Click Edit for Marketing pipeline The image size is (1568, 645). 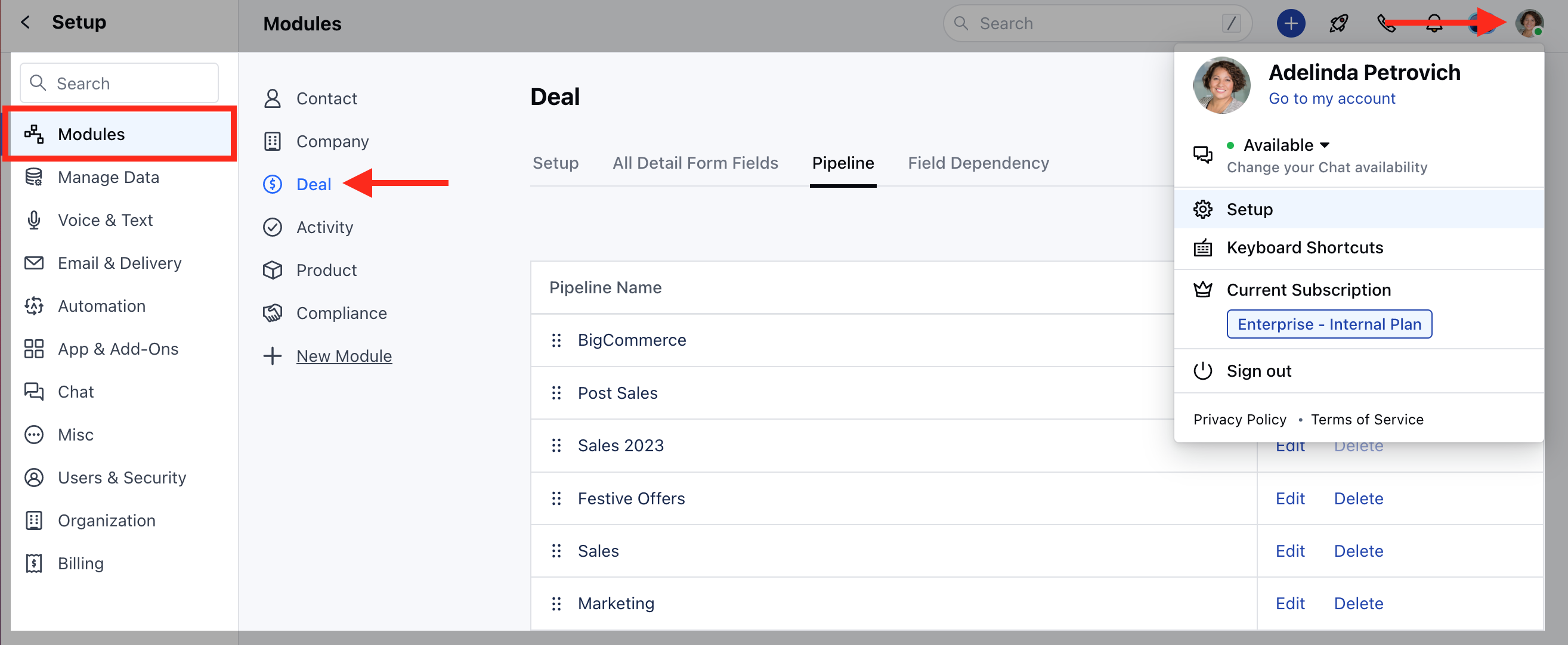pyautogui.click(x=1290, y=603)
